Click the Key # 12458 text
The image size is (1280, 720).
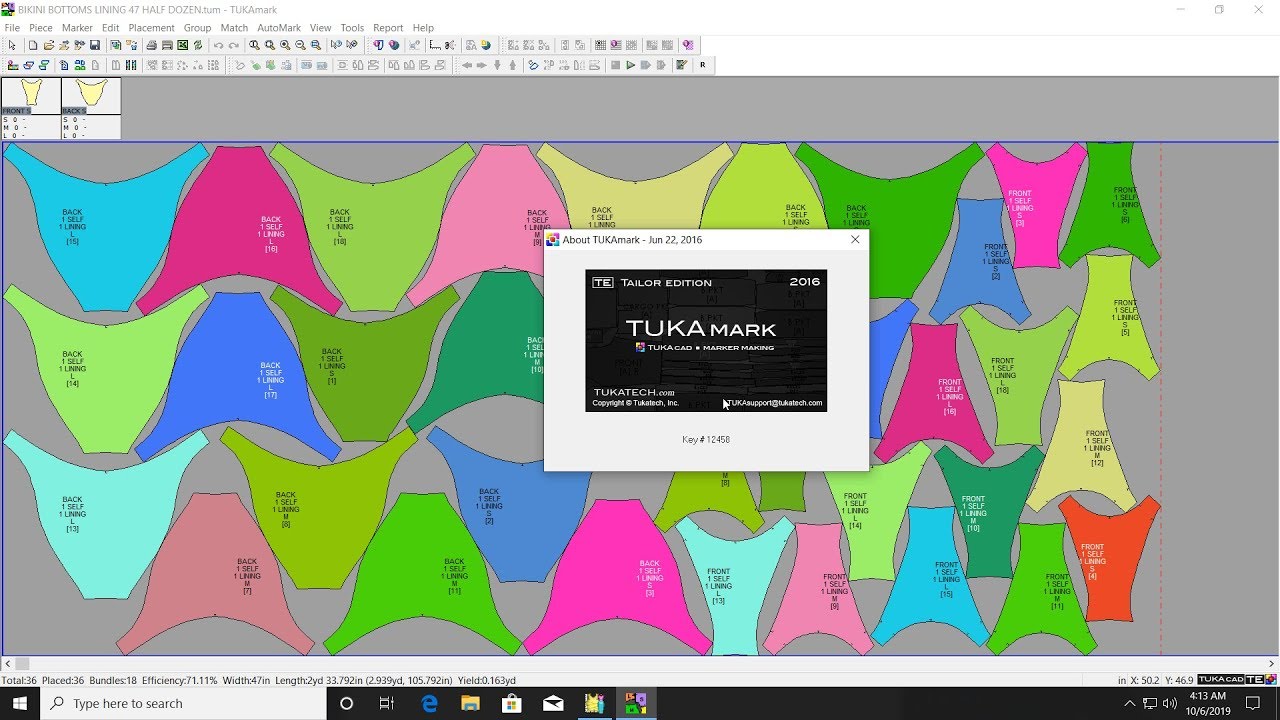click(x=706, y=439)
